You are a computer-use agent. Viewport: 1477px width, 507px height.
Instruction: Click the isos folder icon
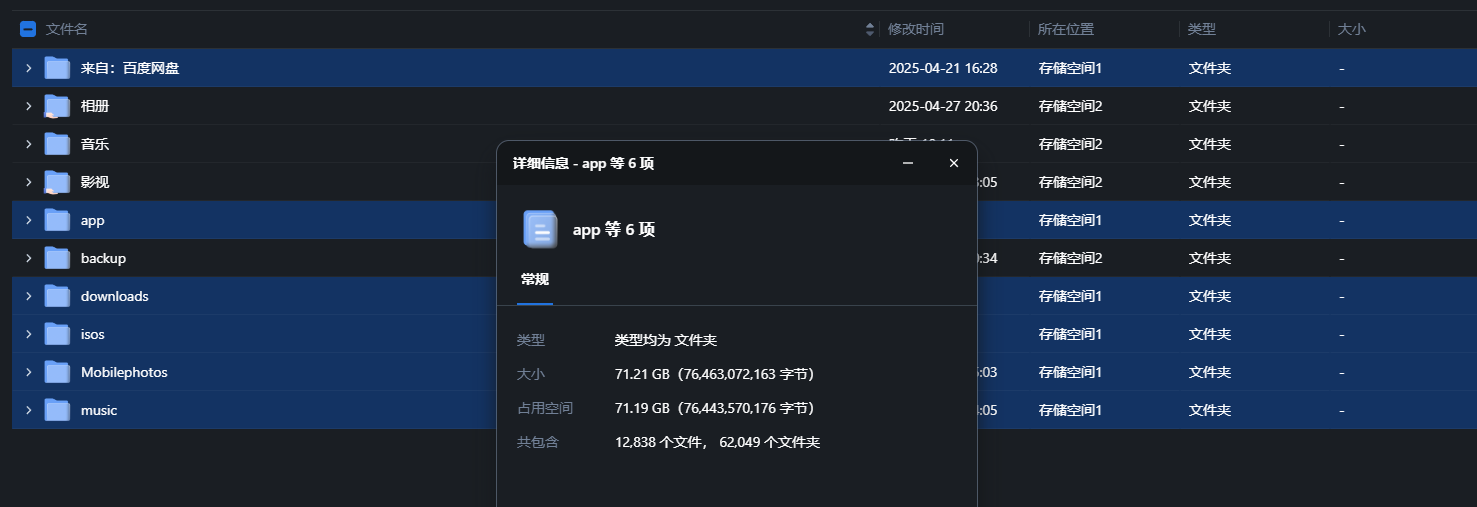[57, 334]
